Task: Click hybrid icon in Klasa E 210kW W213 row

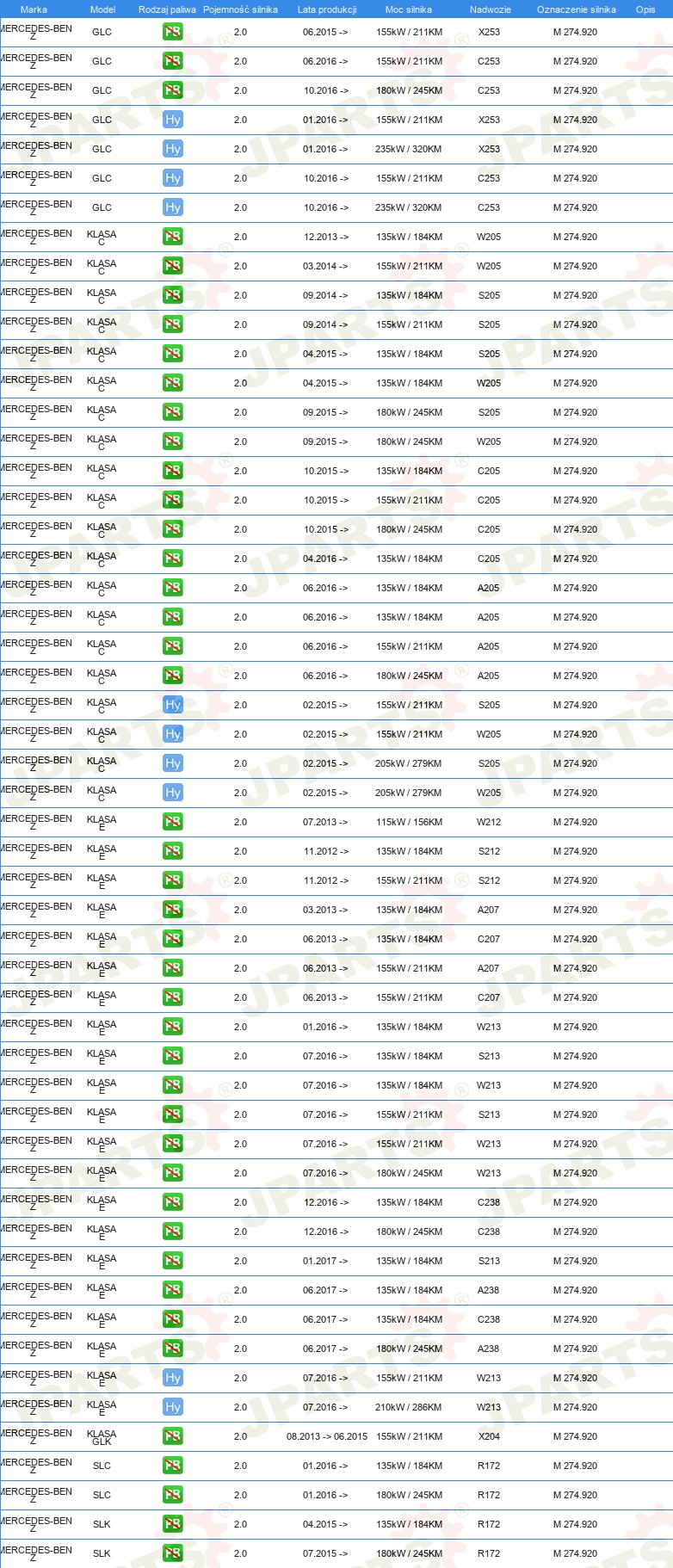Action: pyautogui.click(x=172, y=1407)
